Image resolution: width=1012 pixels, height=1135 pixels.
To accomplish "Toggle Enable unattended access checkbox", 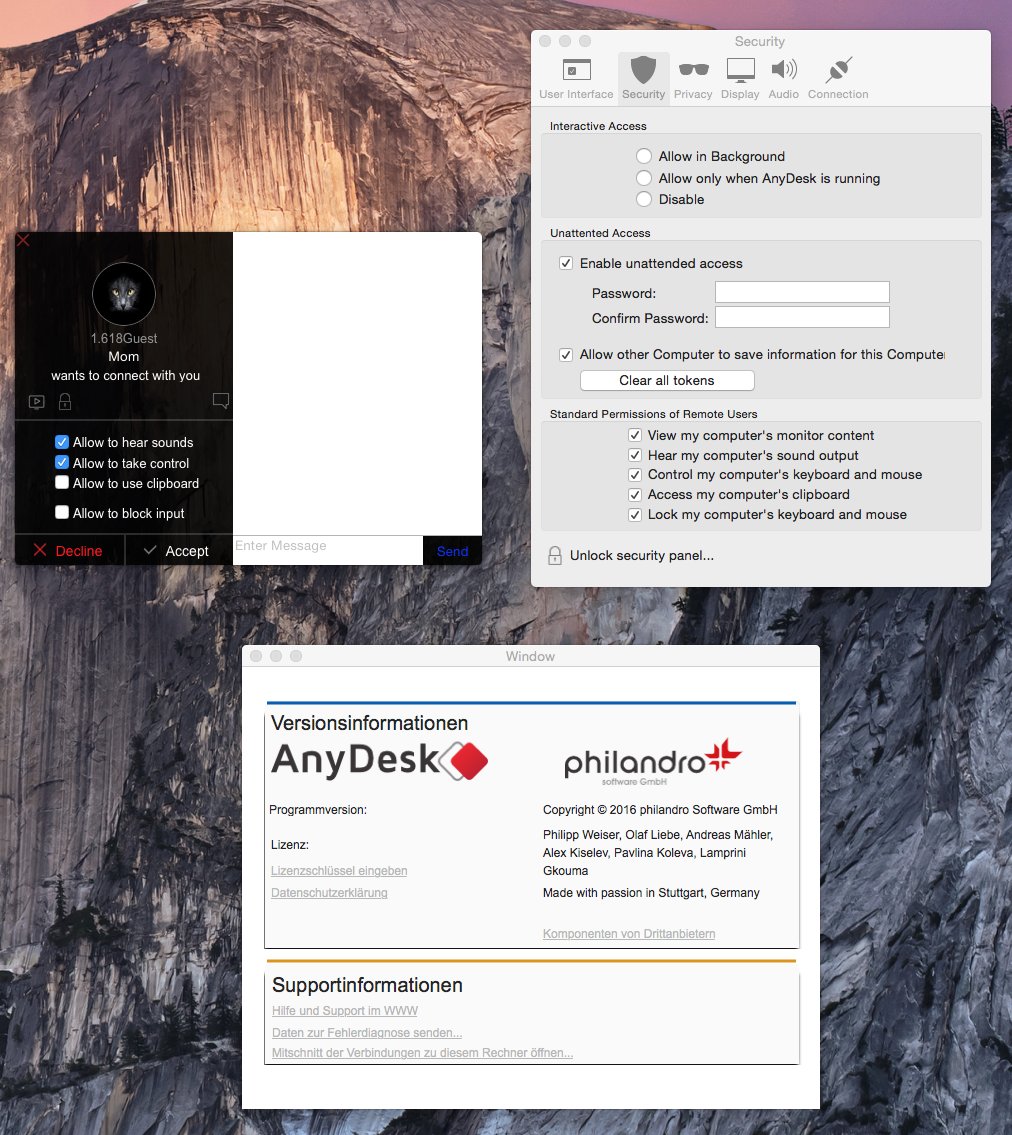I will tap(566, 263).
